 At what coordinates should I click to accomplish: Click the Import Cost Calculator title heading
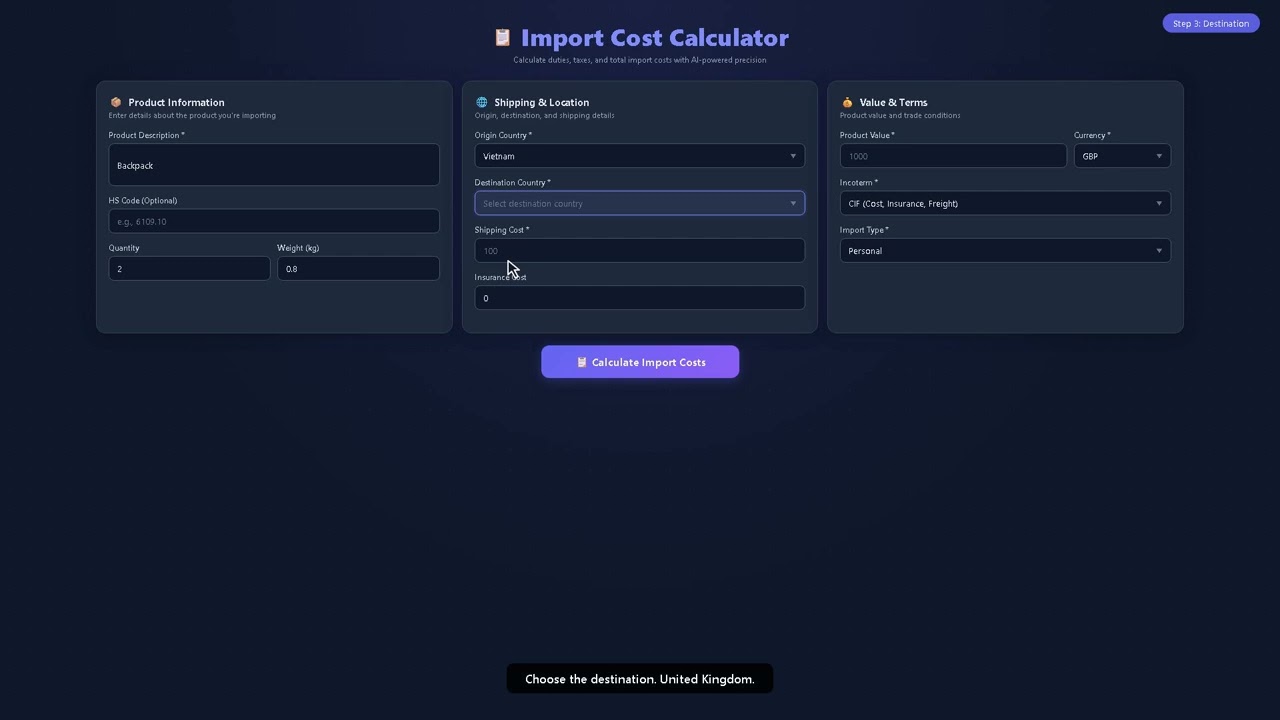click(655, 38)
